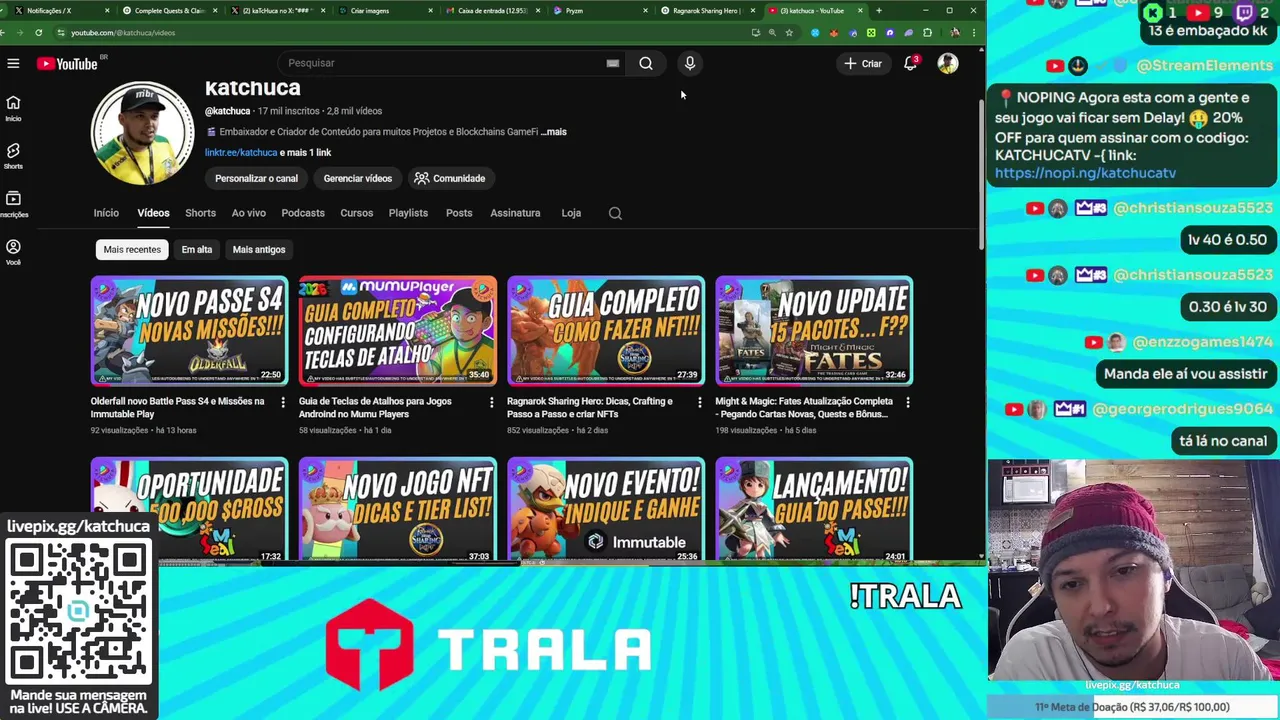1280x720 pixels.
Task: Click the browser address bar URL
Action: coord(123,32)
